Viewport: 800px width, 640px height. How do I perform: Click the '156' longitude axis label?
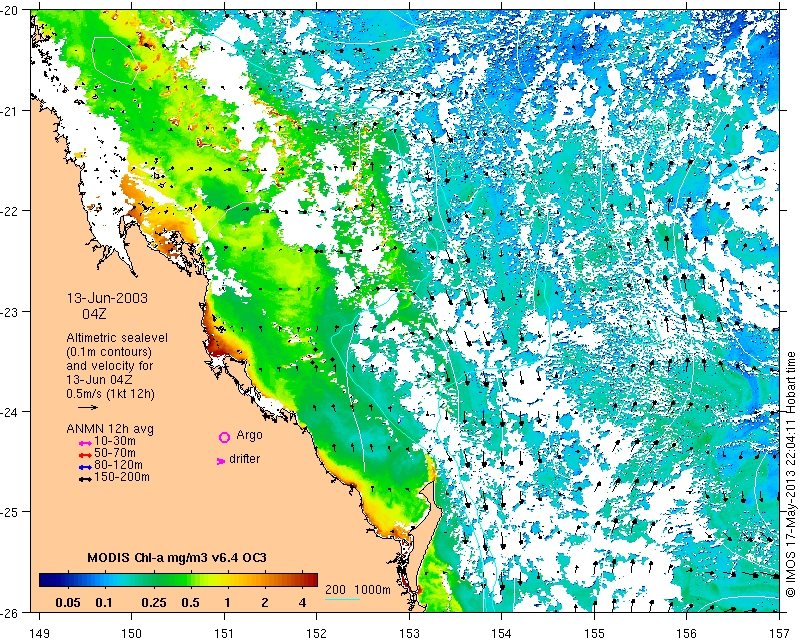point(687,633)
